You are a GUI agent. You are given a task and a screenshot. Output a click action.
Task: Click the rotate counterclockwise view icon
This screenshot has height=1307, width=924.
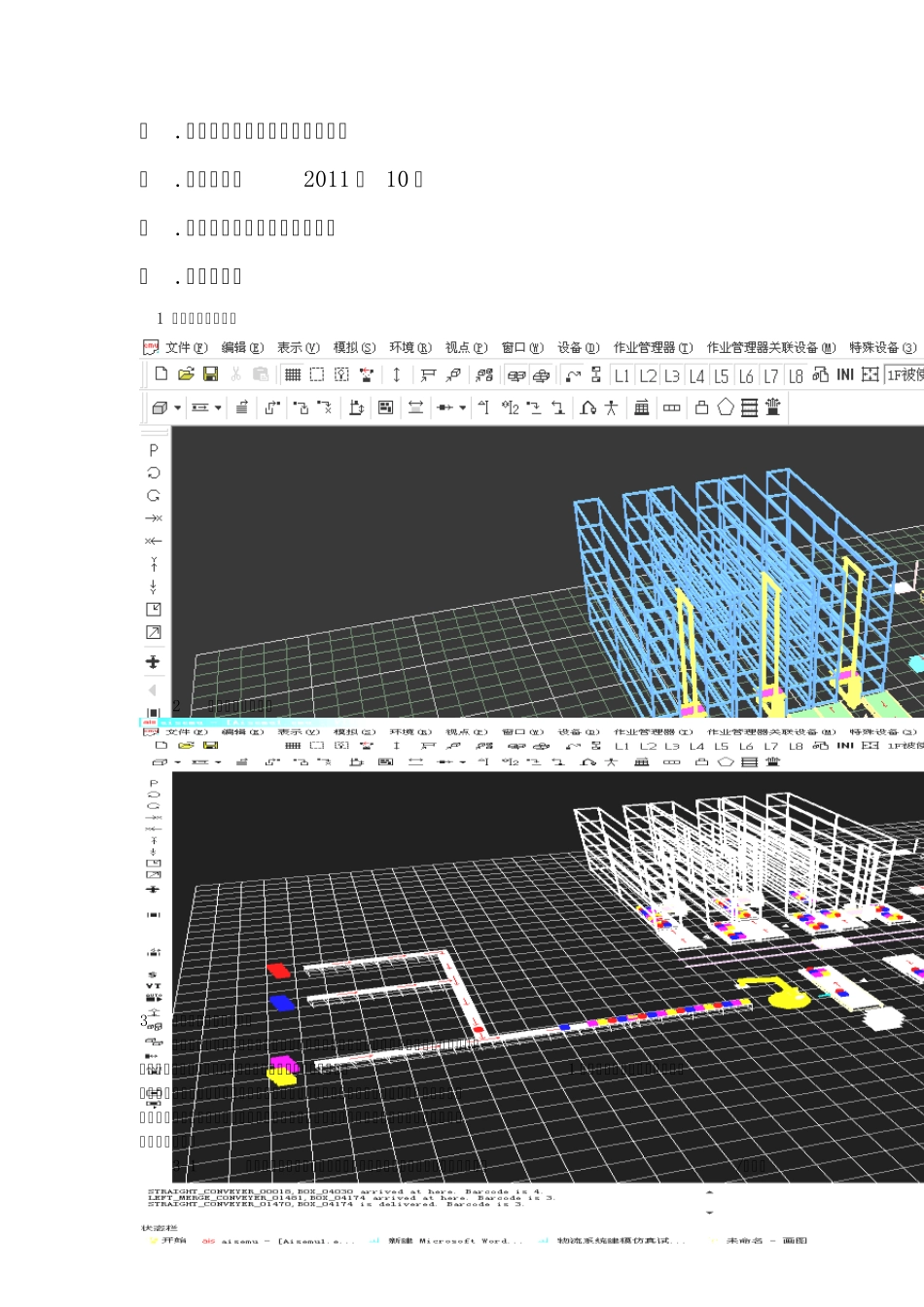154,474
